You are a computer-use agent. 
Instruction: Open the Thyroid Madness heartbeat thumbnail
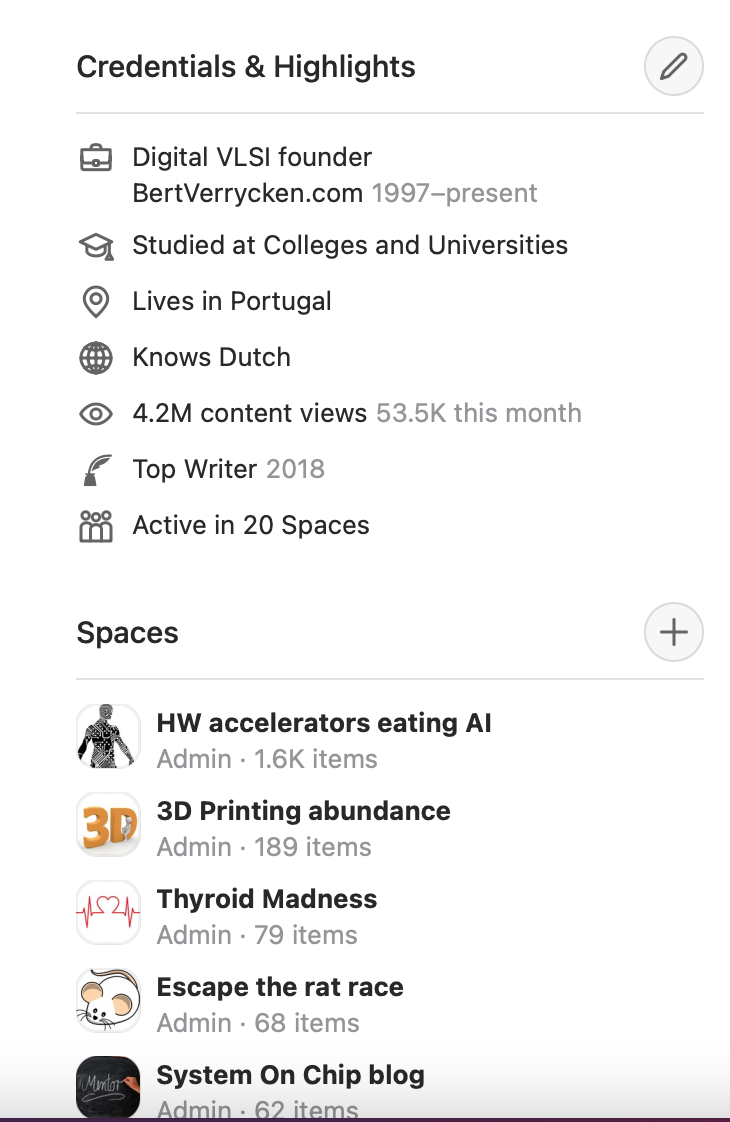(108, 912)
